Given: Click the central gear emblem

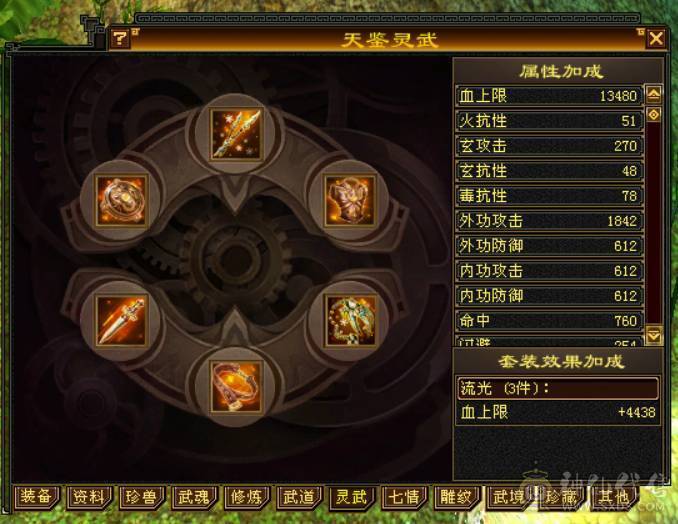Looking at the screenshot, I should click(235, 261).
